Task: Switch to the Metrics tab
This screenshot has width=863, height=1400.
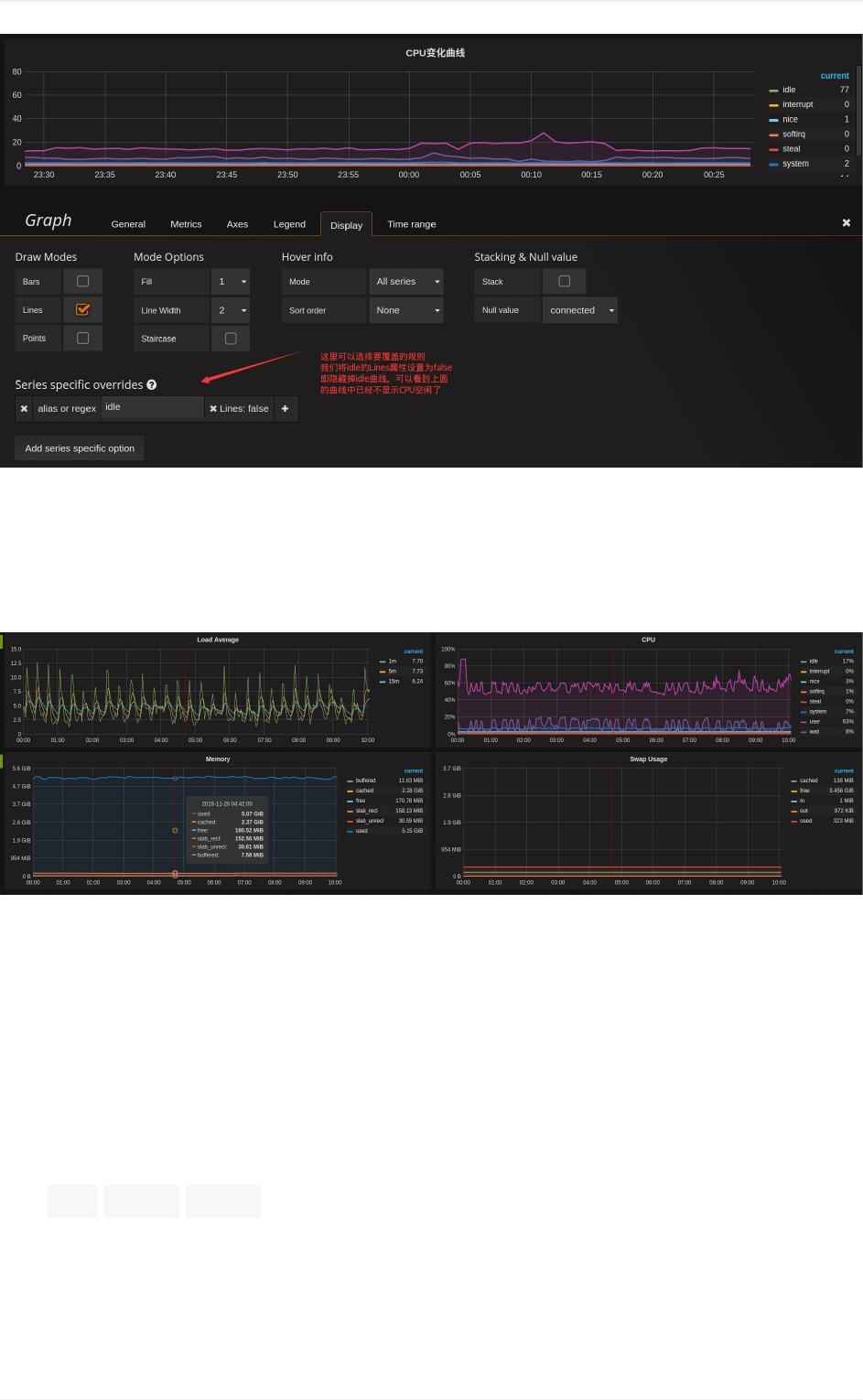Action: tap(186, 224)
